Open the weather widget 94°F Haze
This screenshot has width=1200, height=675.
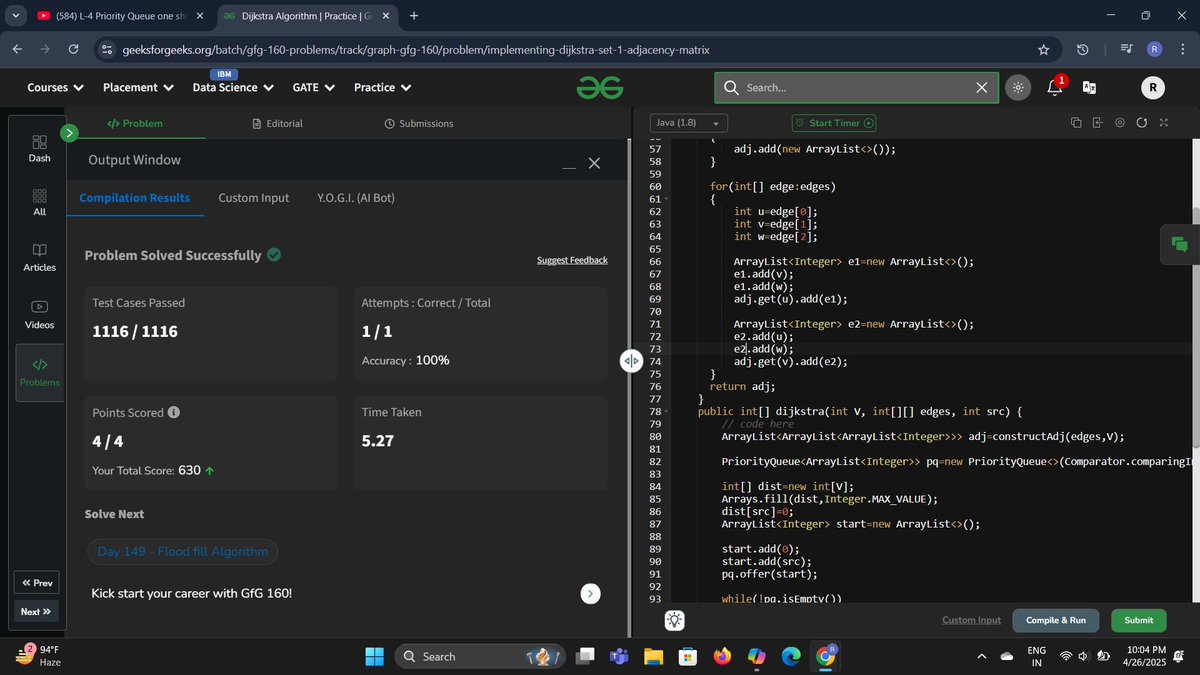click(x=40, y=656)
